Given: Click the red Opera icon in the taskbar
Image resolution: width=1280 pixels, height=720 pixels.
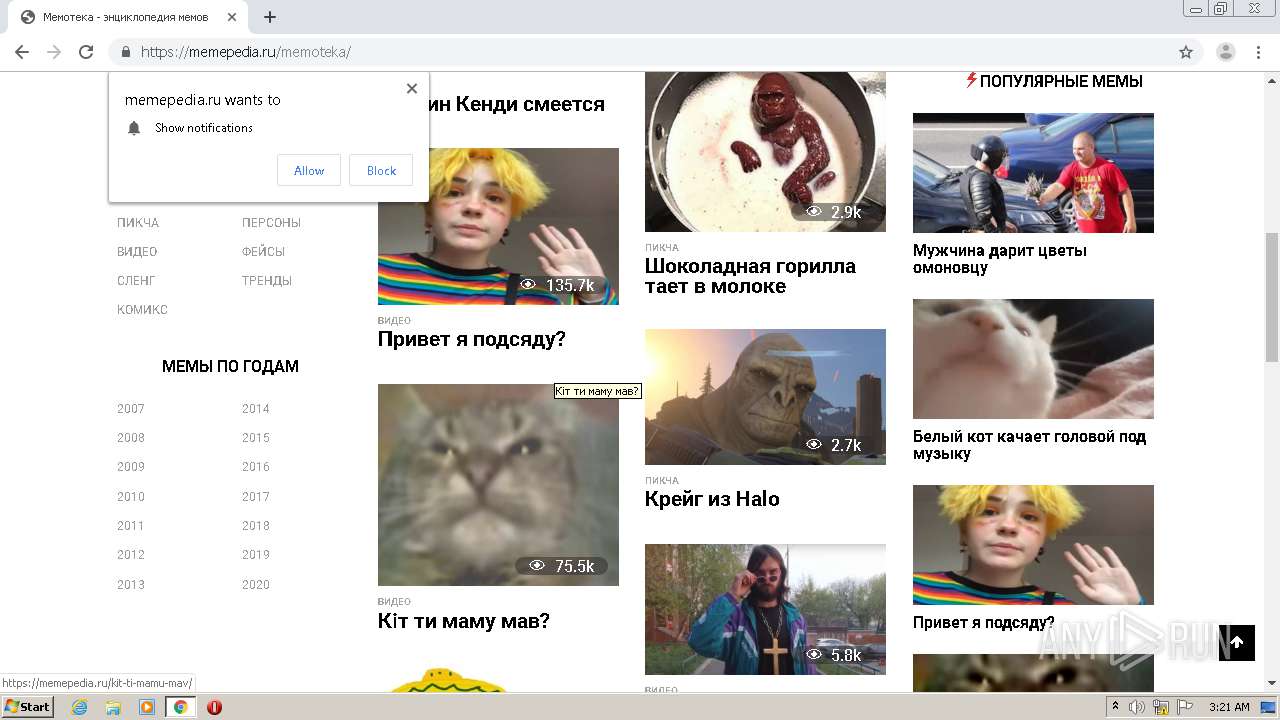Looking at the screenshot, I should (x=214, y=707).
